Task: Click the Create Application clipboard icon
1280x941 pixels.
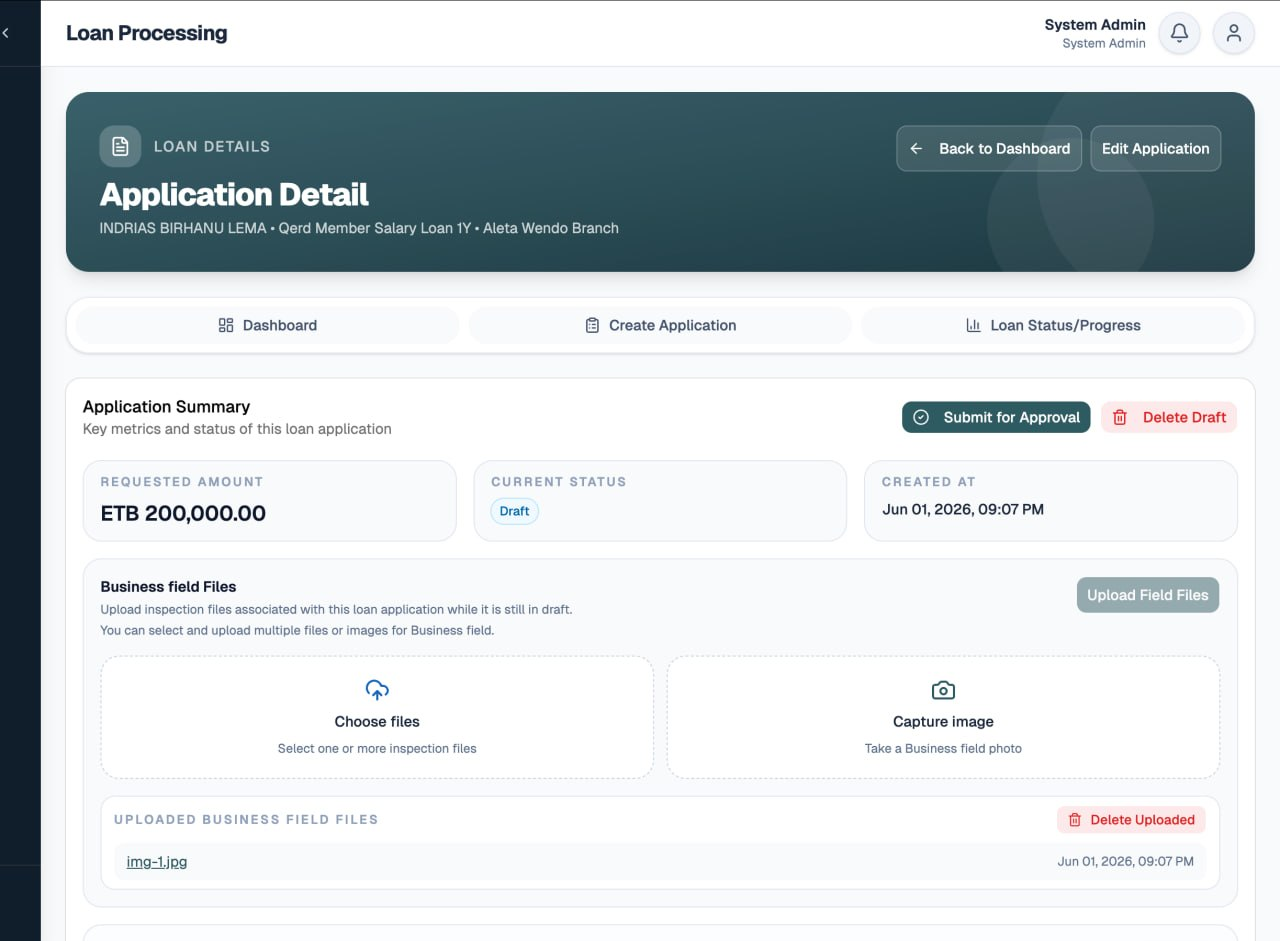Action: pos(592,325)
